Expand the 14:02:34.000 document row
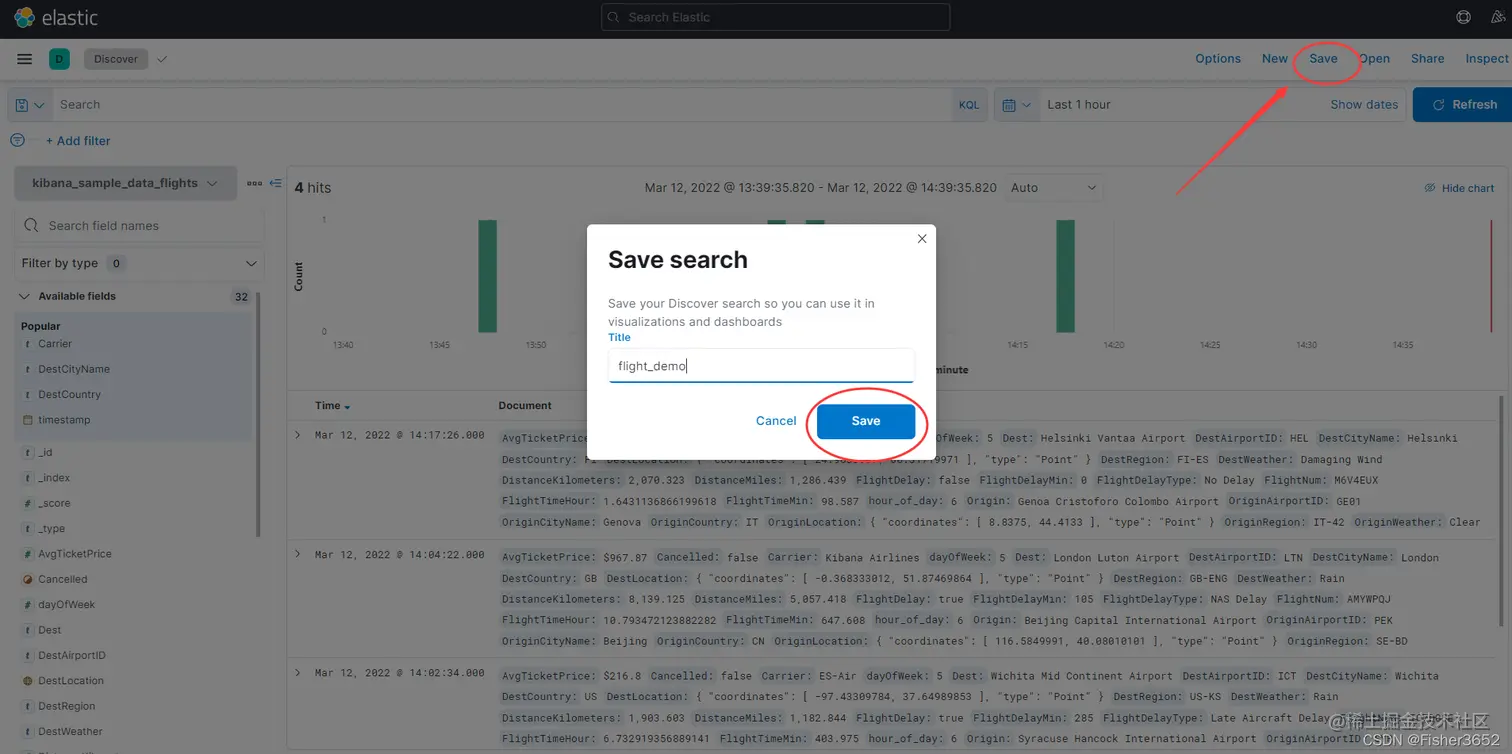This screenshot has height=754, width=1512. 297,673
